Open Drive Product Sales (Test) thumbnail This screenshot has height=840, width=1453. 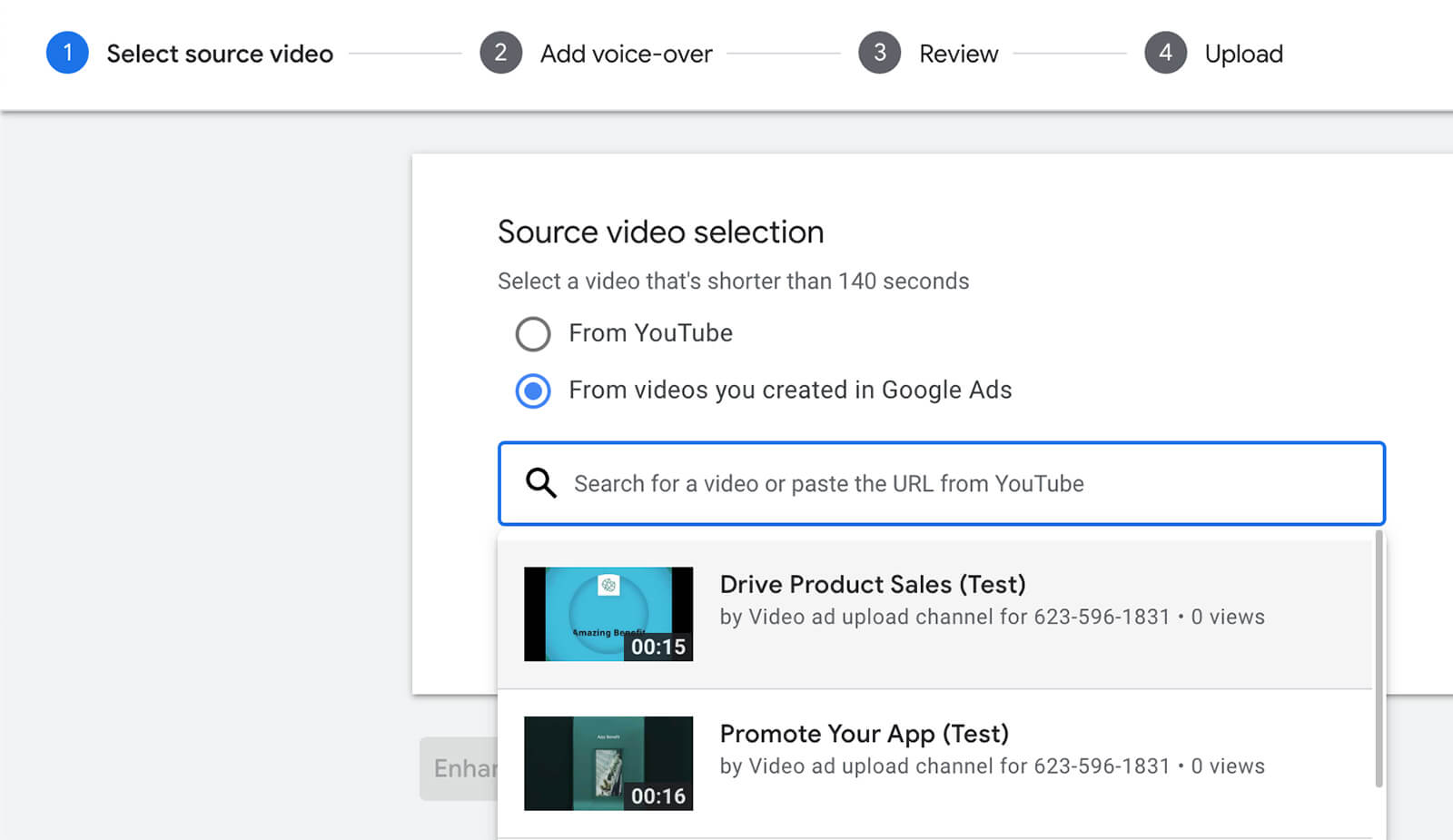click(608, 614)
